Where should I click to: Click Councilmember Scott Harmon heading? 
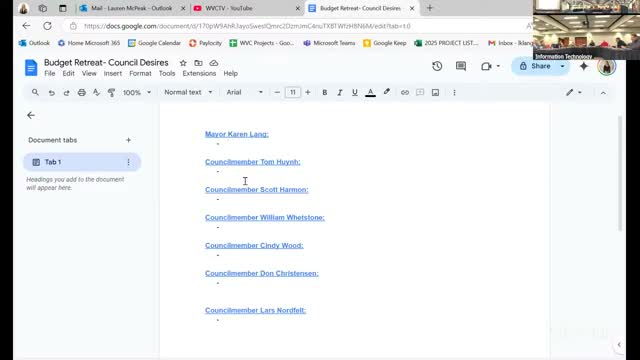tap(257, 190)
